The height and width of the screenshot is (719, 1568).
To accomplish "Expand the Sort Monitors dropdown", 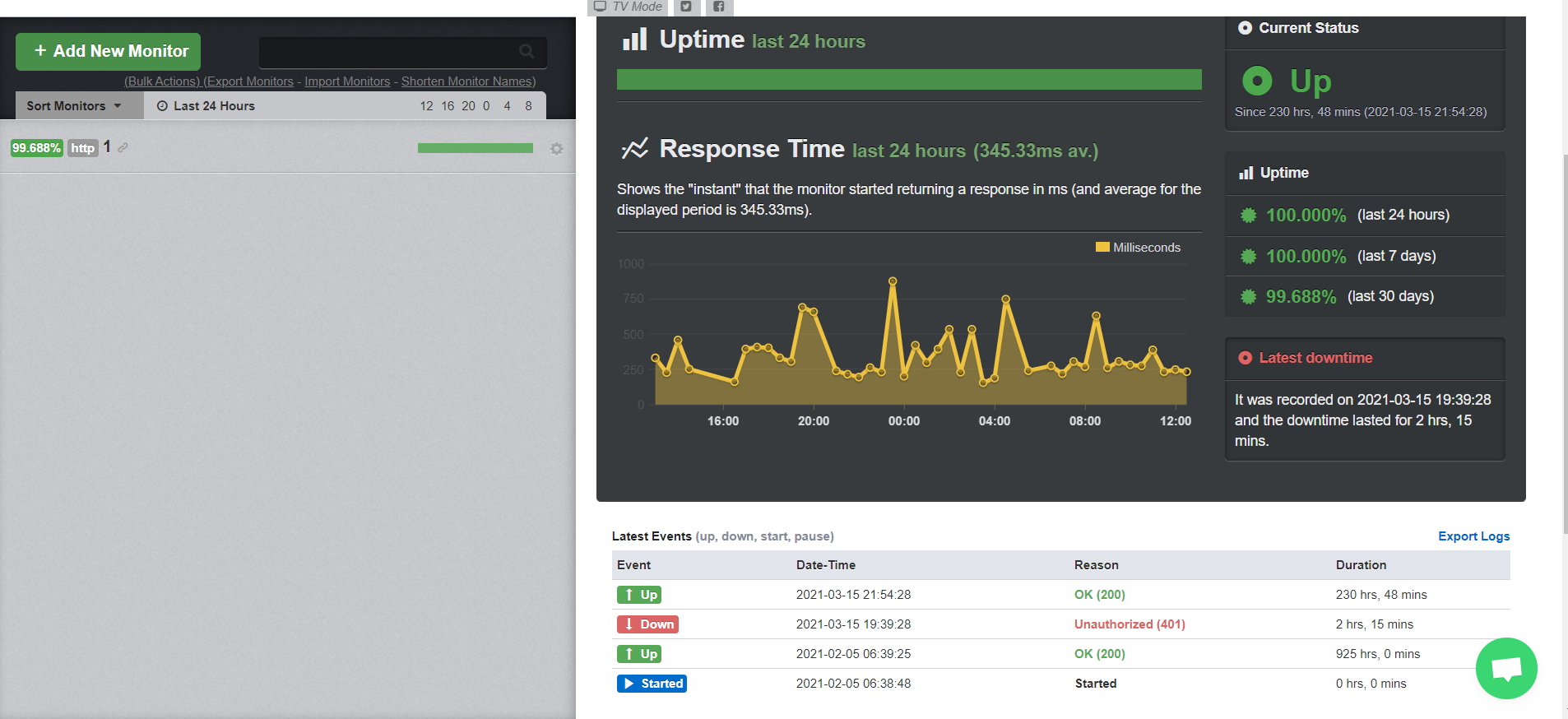I will 74,106.
